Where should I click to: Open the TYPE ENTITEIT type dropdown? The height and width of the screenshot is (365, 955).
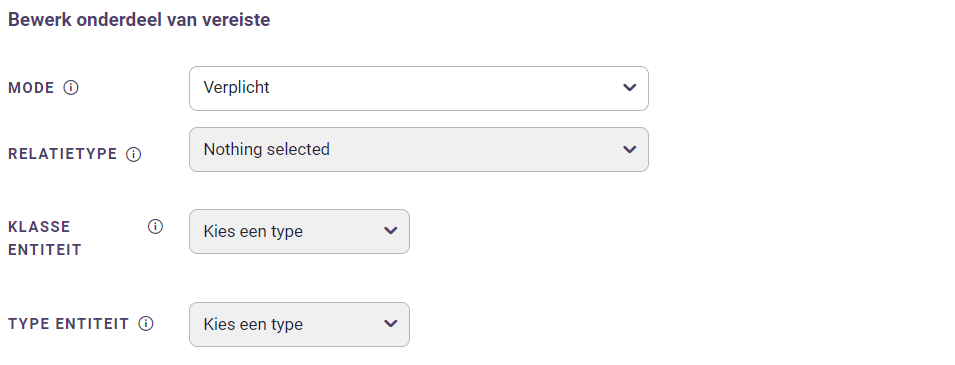pos(299,324)
